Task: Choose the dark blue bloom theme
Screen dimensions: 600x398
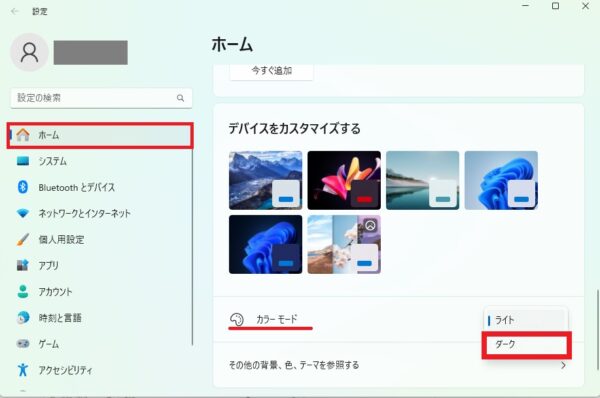Action: point(266,245)
